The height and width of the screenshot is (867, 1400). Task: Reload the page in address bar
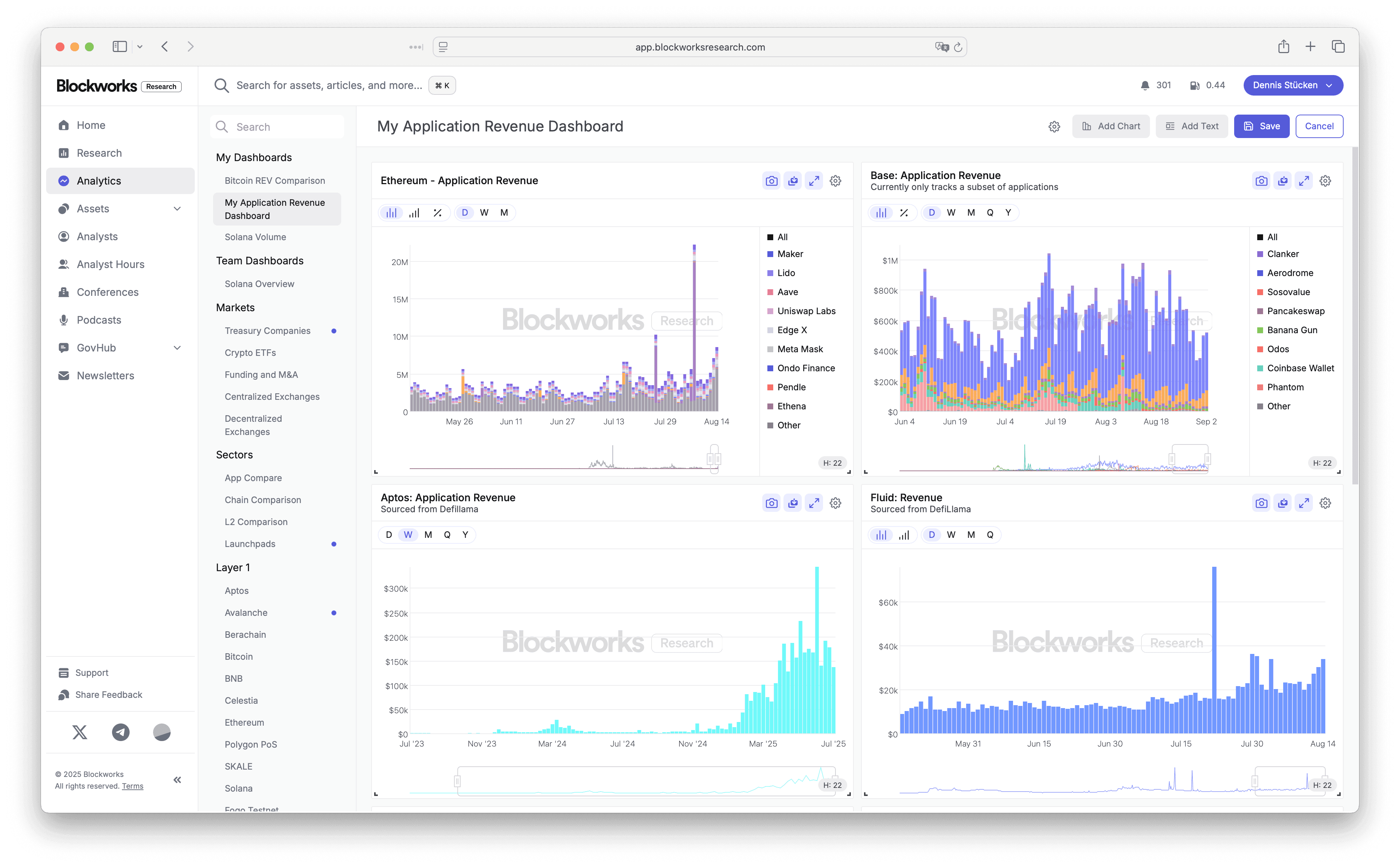[x=957, y=47]
